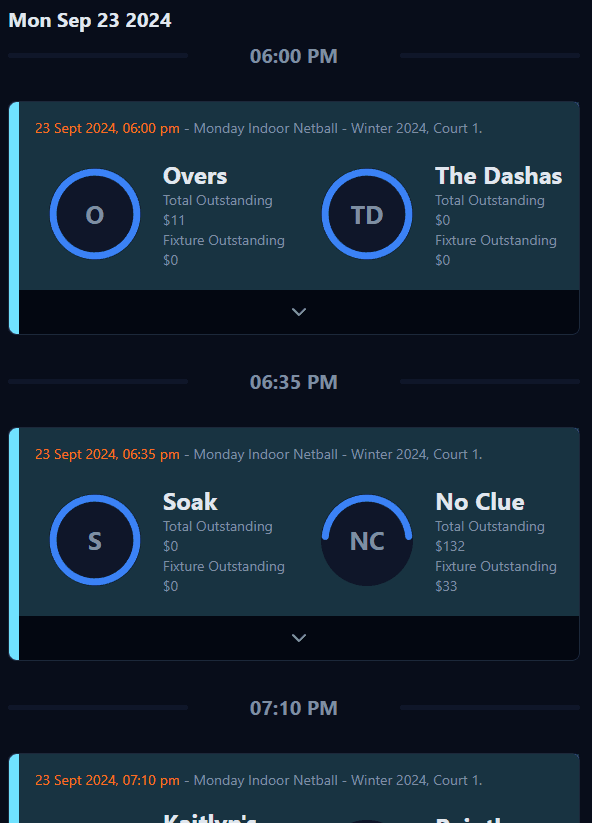Image resolution: width=592 pixels, height=823 pixels.
Task: Select the 06:00 PM time divider heading
Action: pos(293,56)
